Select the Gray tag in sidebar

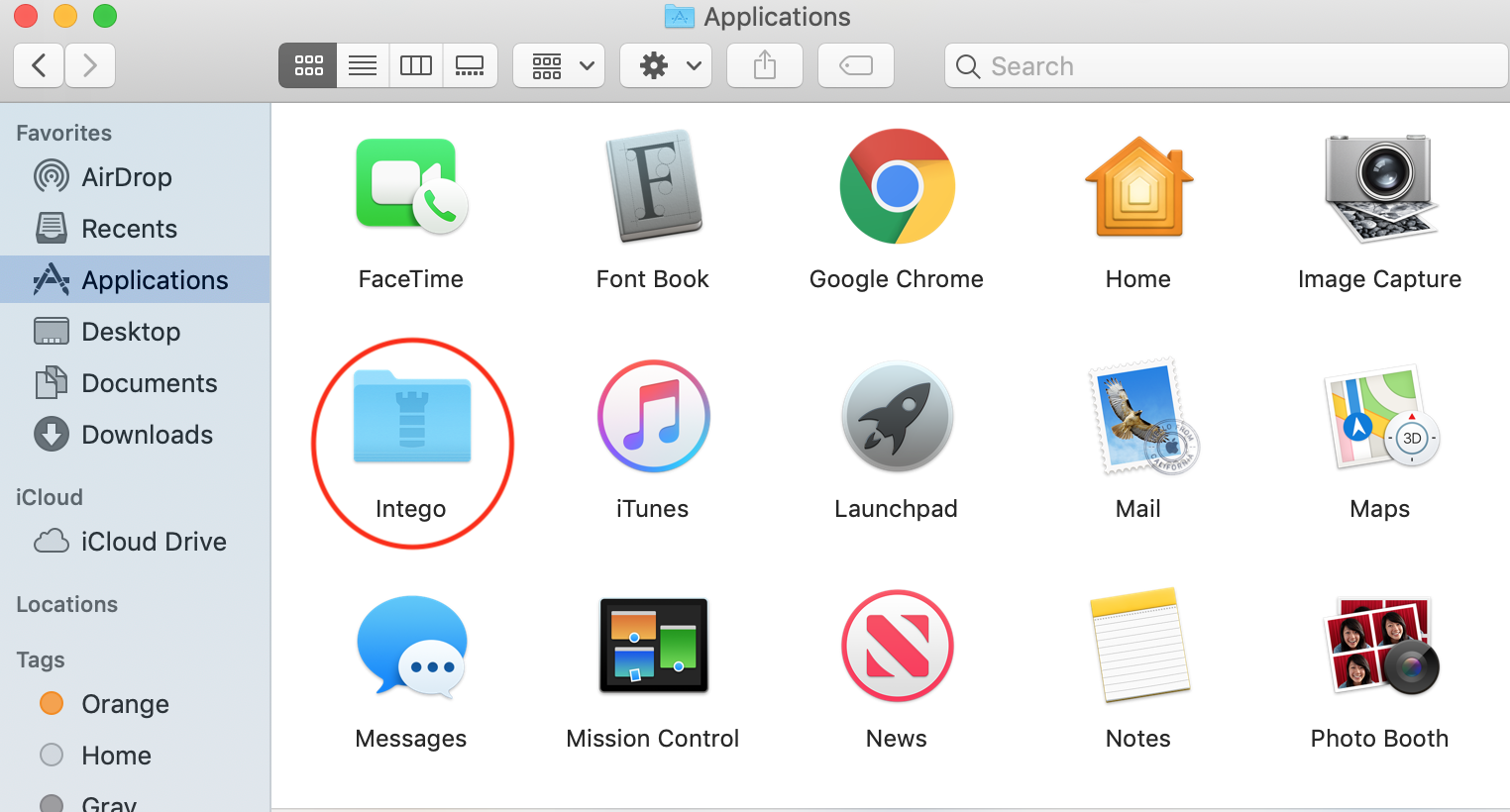pyautogui.click(x=135, y=800)
